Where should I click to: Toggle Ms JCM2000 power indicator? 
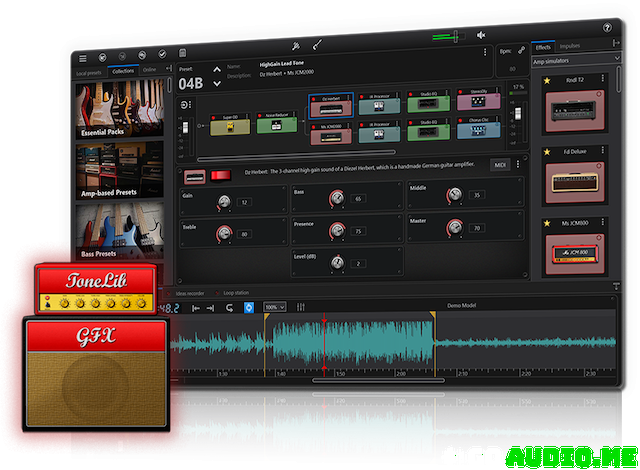tap(313, 127)
